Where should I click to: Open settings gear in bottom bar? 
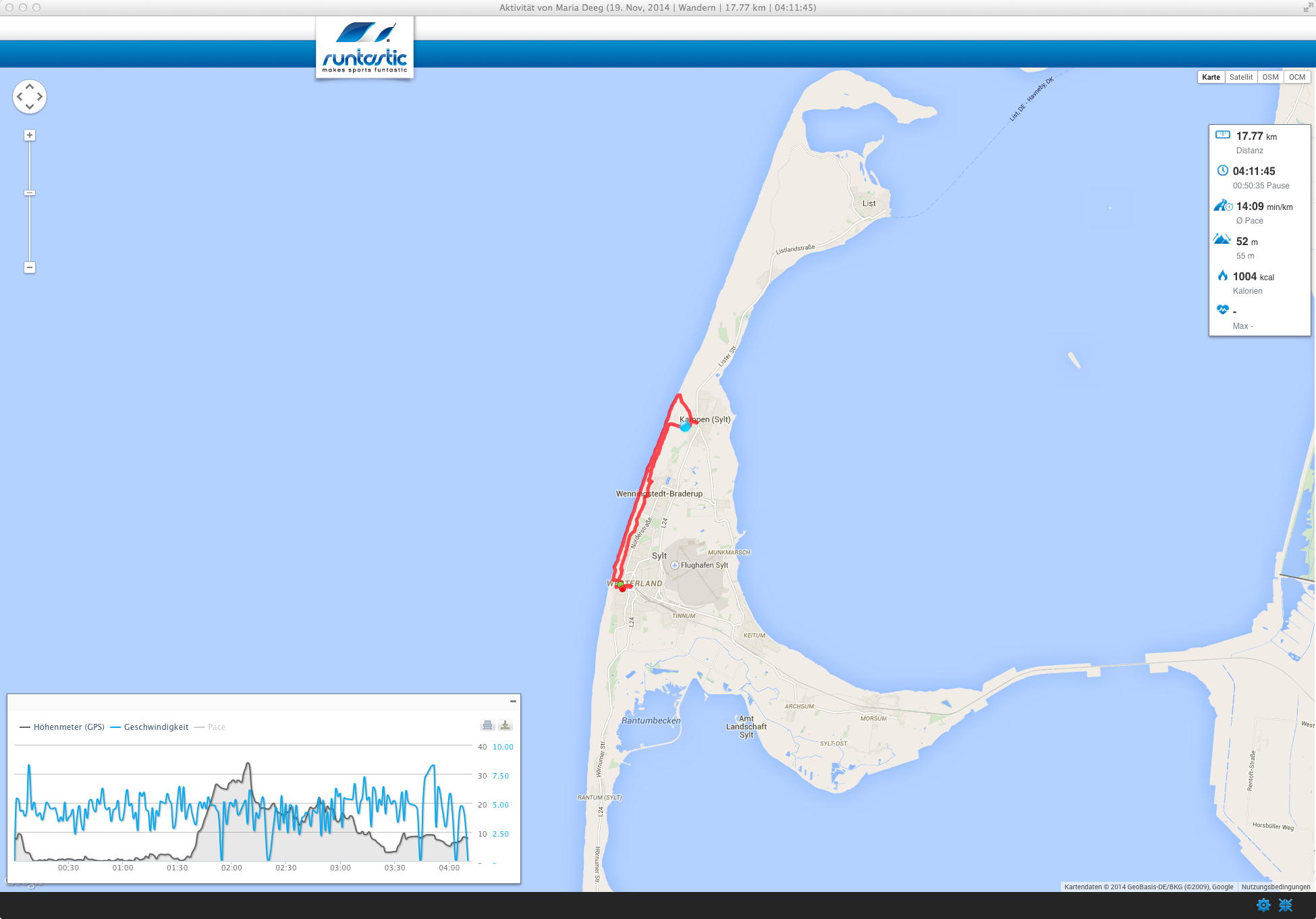[1263, 905]
